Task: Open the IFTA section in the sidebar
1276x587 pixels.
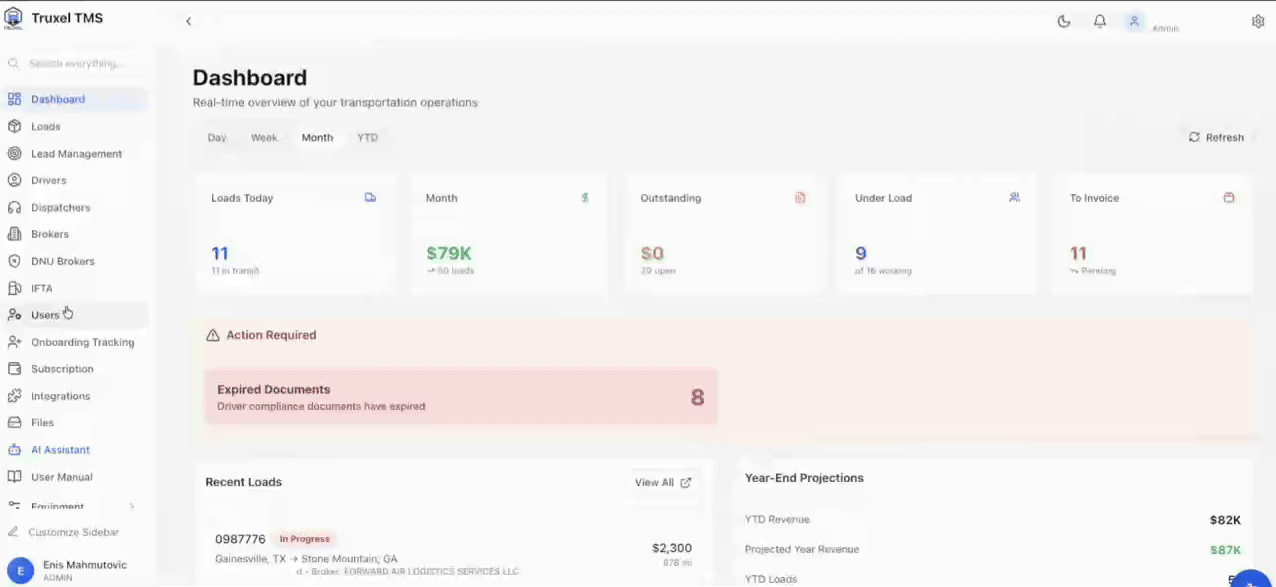Action: pyautogui.click(x=41, y=288)
